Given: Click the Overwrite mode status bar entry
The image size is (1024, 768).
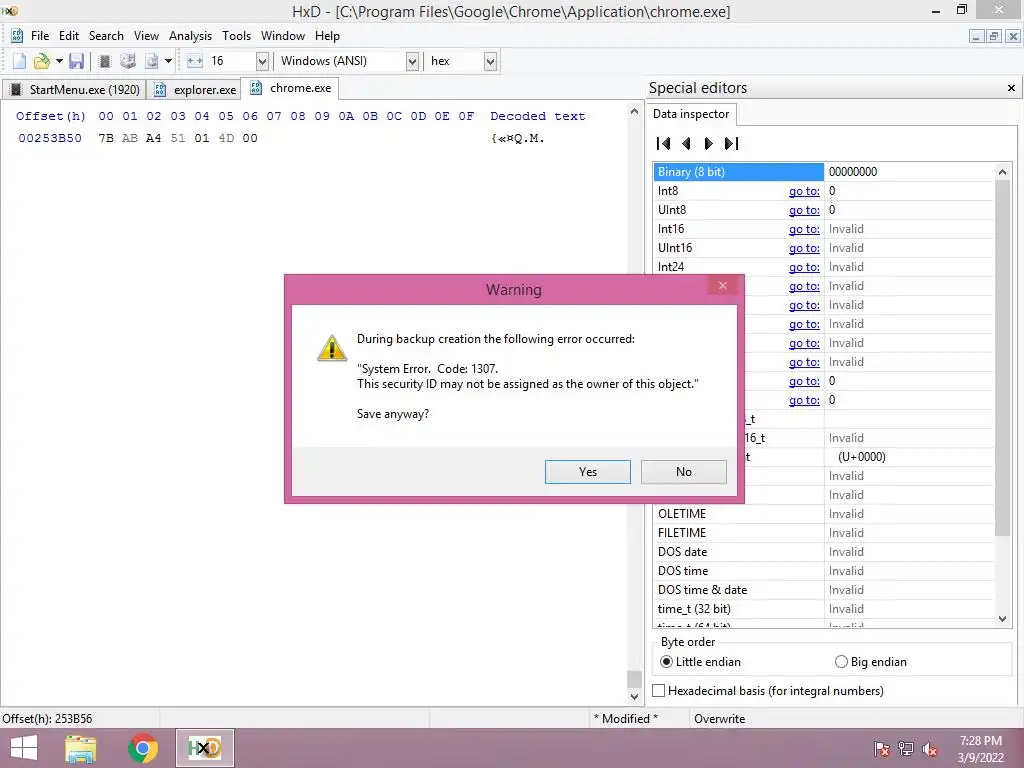Looking at the screenshot, I should click(x=719, y=718).
